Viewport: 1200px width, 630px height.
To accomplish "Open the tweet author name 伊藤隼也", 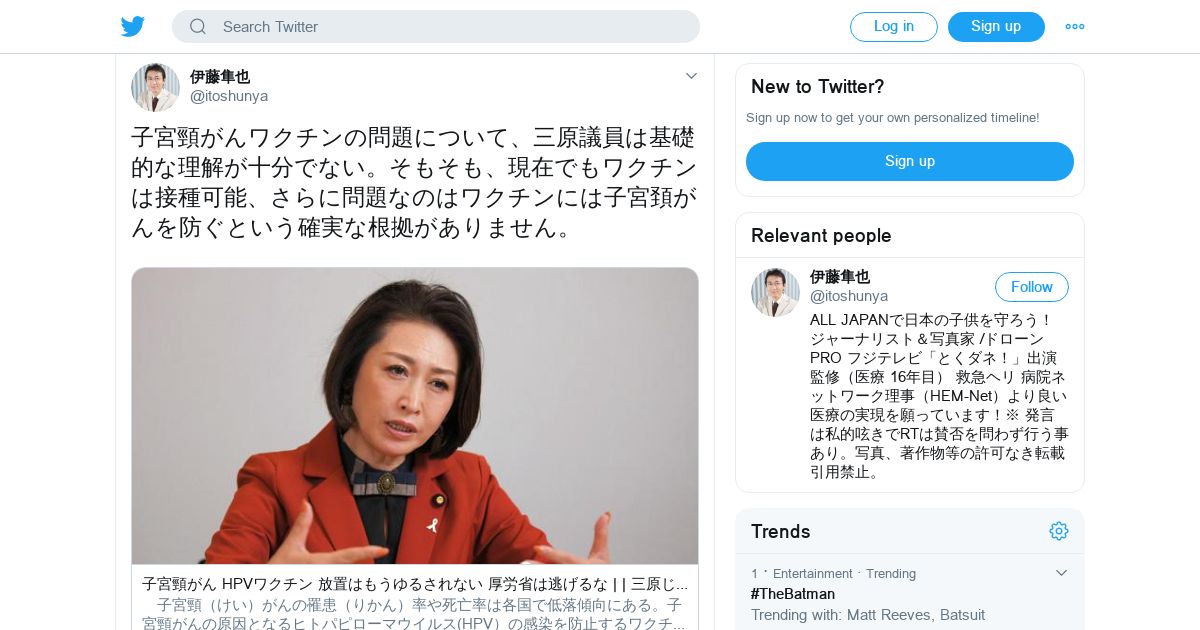I will (220, 77).
